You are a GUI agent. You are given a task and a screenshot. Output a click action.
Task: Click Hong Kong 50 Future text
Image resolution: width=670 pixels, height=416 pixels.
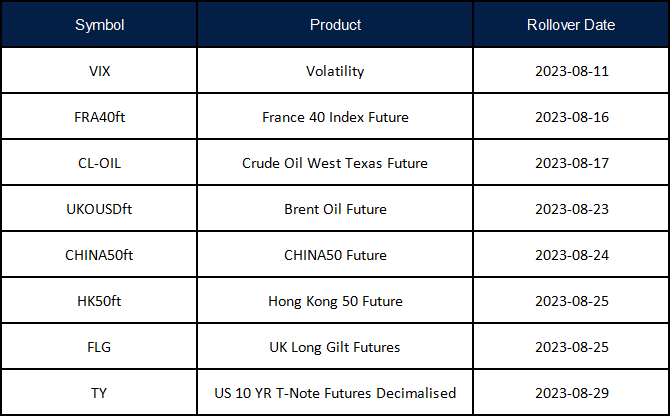pos(335,301)
